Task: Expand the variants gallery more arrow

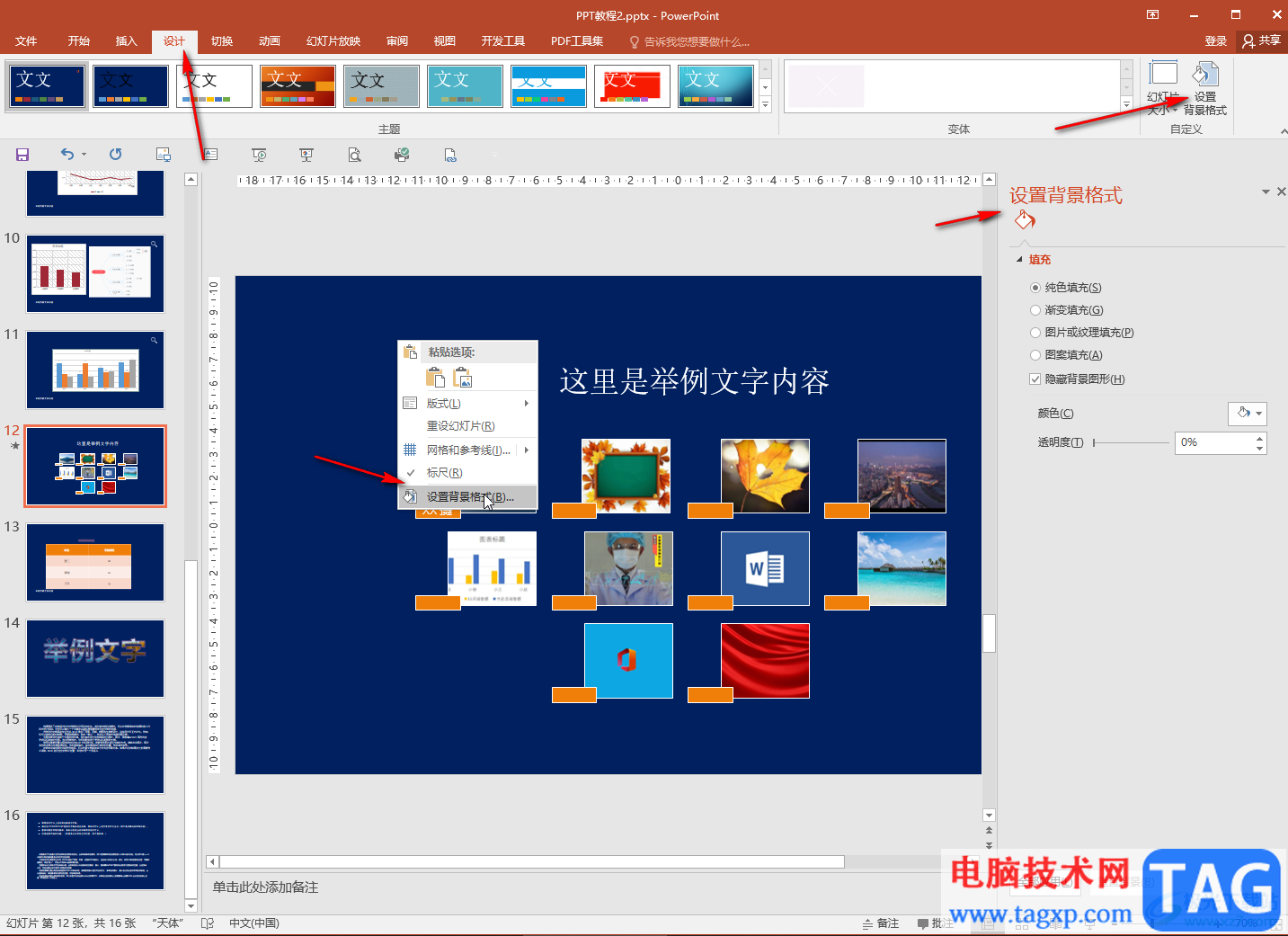Action: [1126, 105]
